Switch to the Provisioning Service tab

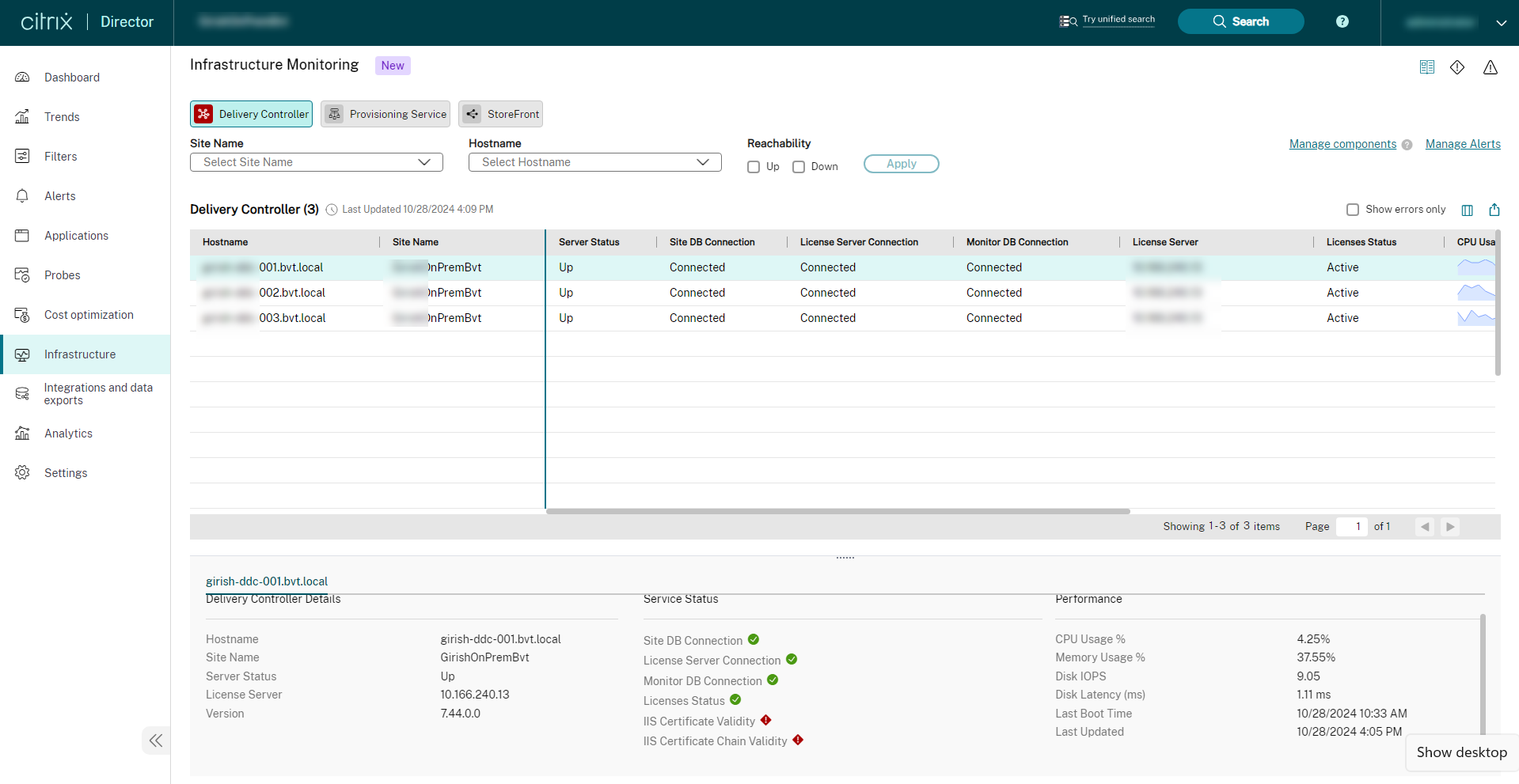pyautogui.click(x=385, y=114)
